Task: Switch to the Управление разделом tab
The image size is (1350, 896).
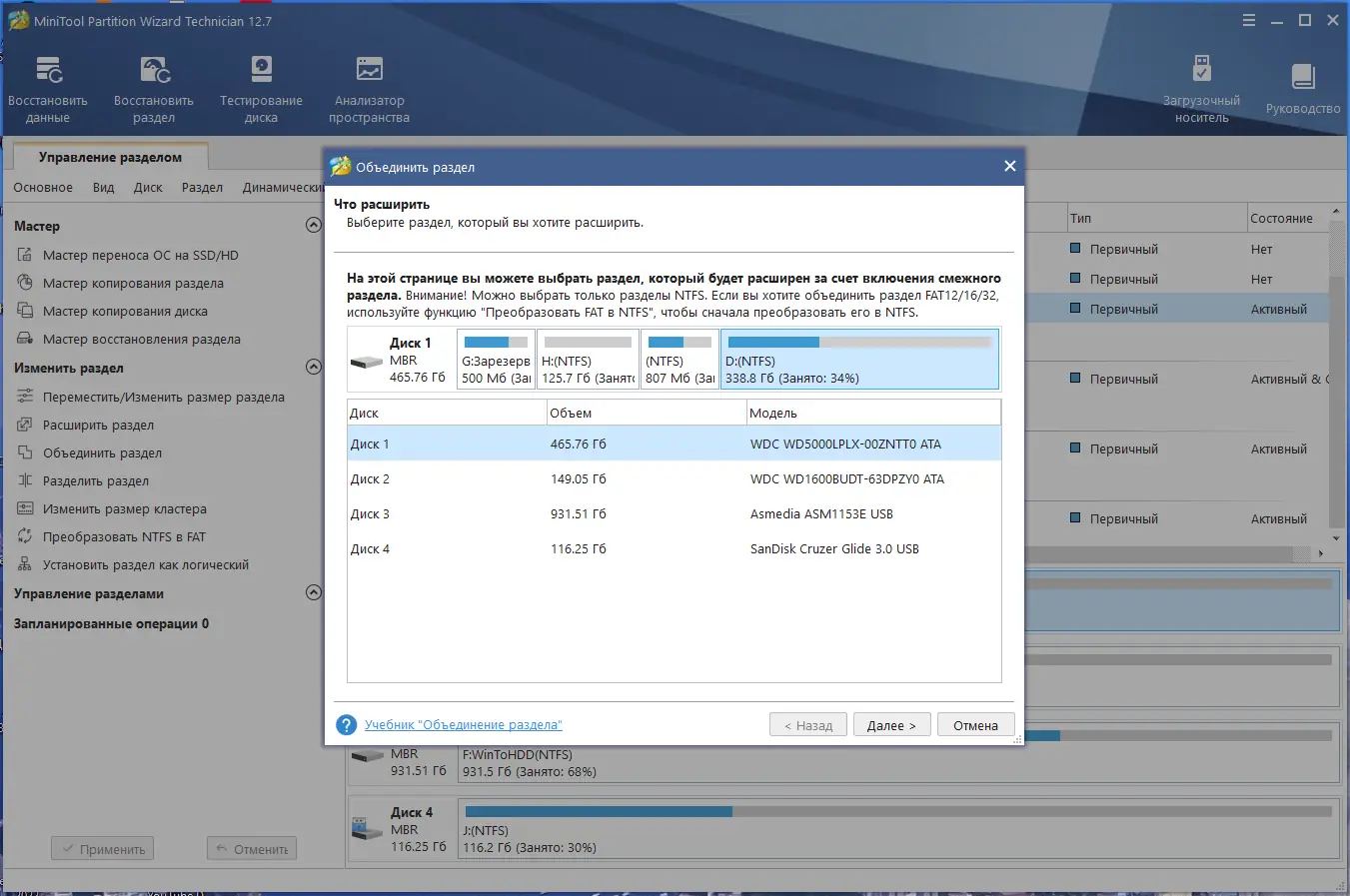Action: (110, 157)
